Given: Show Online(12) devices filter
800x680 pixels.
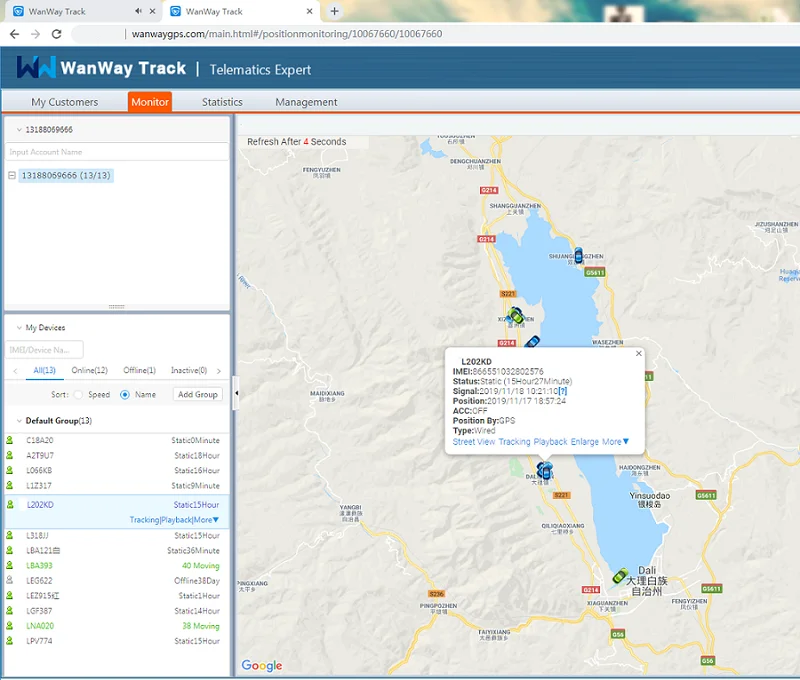Looking at the screenshot, I should 90,370.
